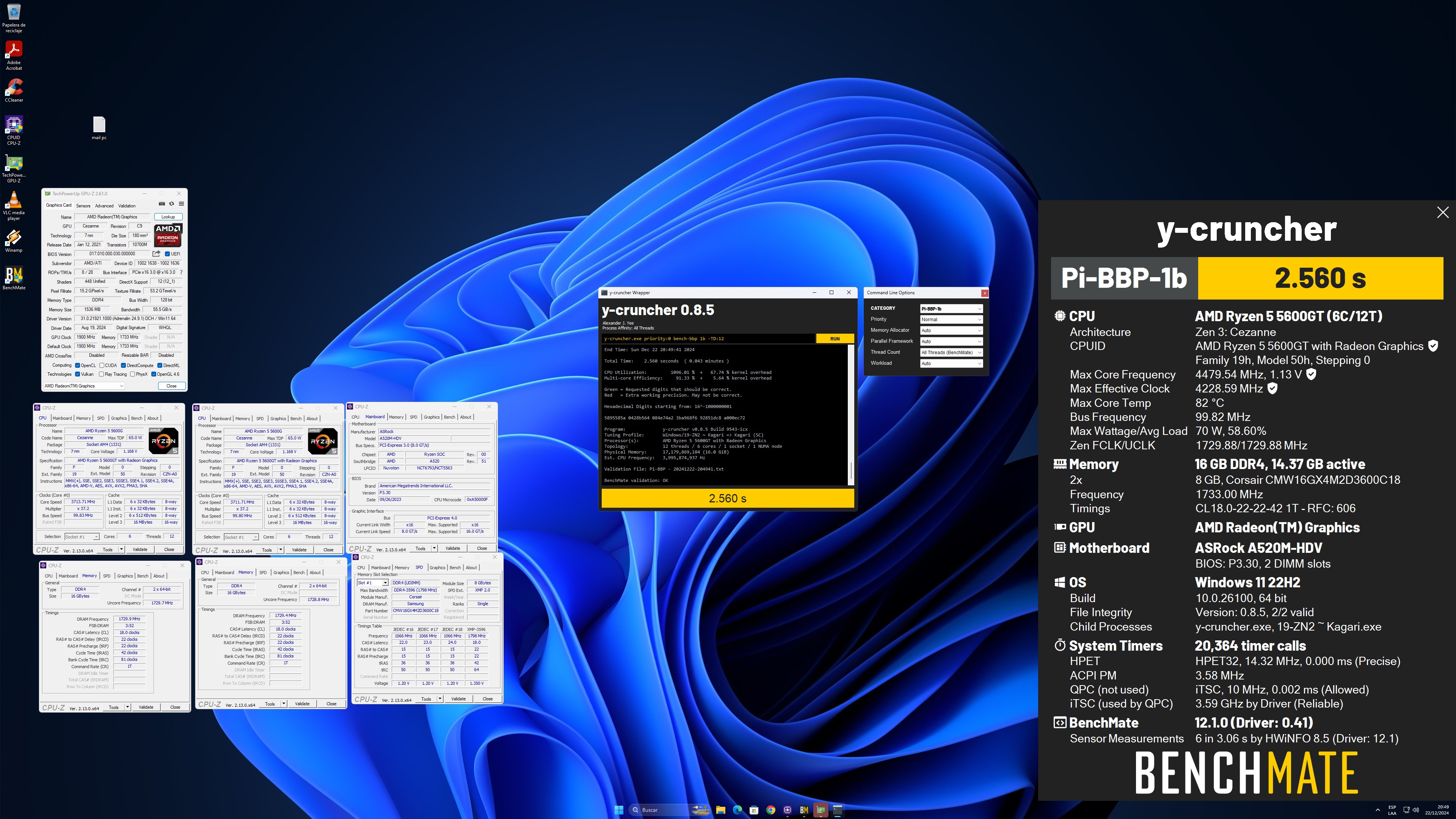This screenshot has height=819, width=1456.
Task: Select the Adobe Acrobat desktop icon
Action: tap(14, 56)
